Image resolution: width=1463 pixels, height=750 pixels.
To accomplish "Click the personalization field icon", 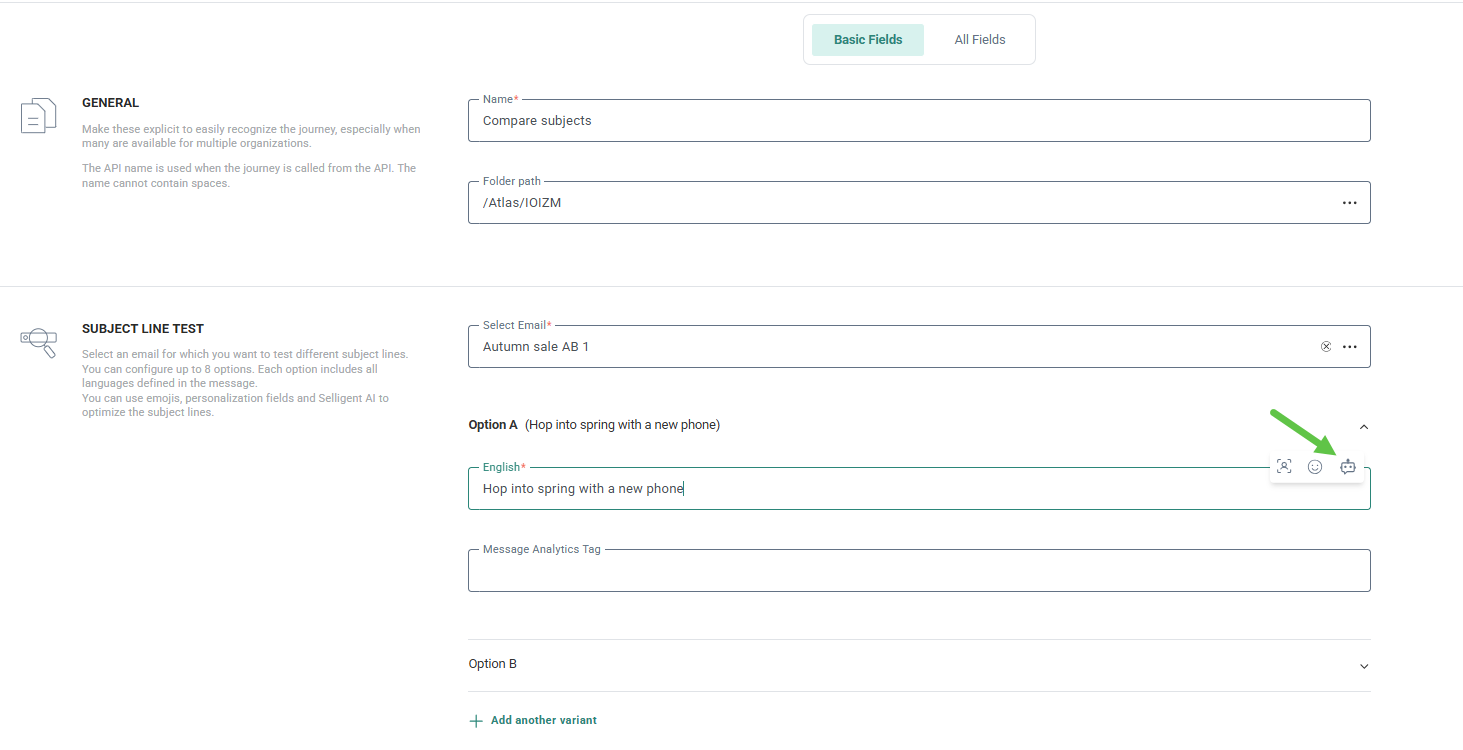I will click(x=1284, y=466).
